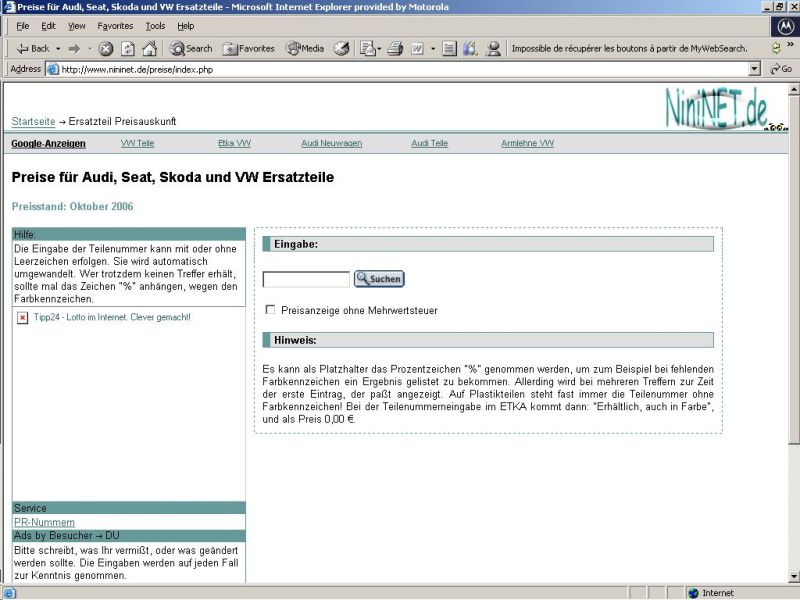
Task: Click the Tipp24 Lotto im Internet ad link
Action: click(x=112, y=317)
